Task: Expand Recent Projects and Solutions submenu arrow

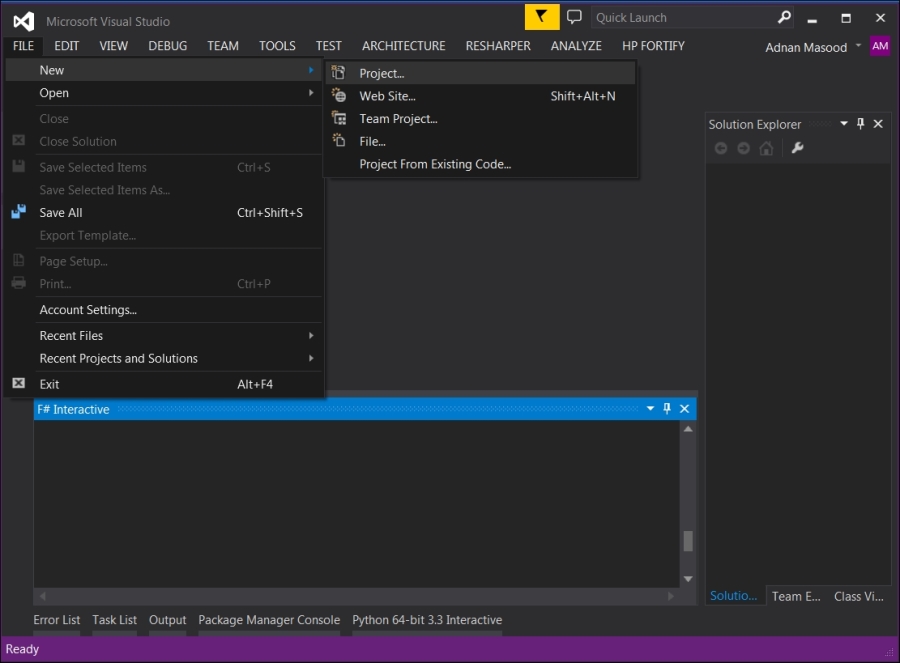Action: click(x=311, y=358)
